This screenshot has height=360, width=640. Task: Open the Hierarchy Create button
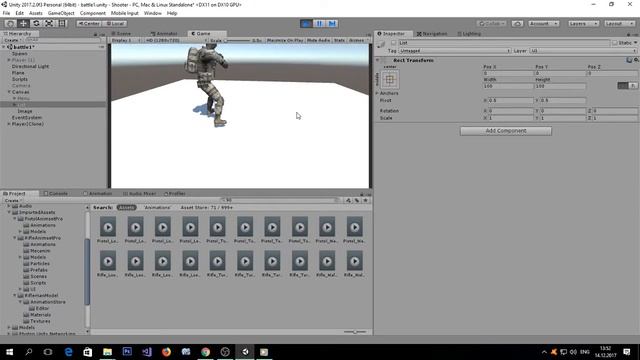(x=13, y=40)
